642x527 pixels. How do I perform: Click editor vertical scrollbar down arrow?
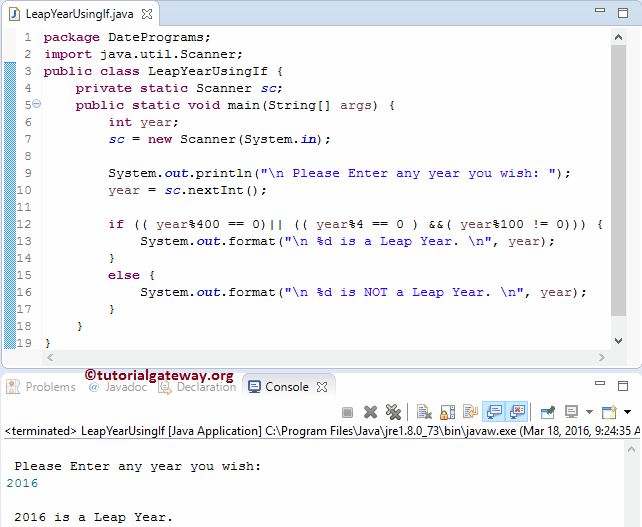click(x=618, y=341)
